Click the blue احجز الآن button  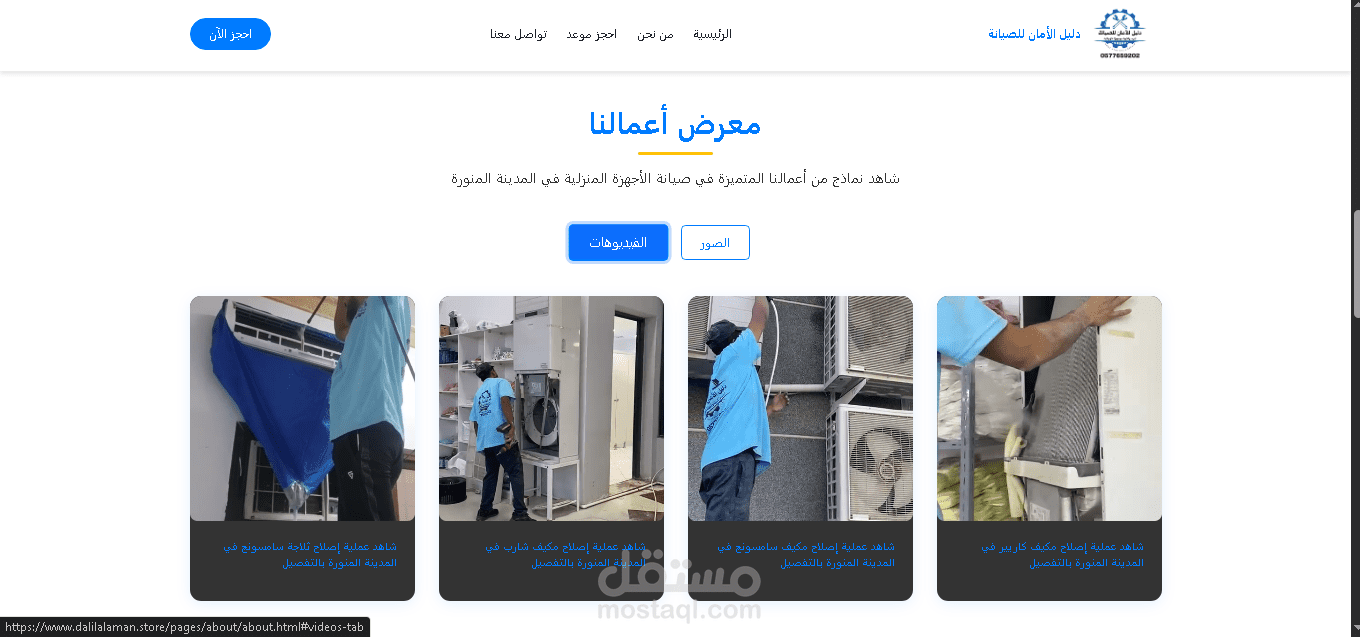pos(230,34)
